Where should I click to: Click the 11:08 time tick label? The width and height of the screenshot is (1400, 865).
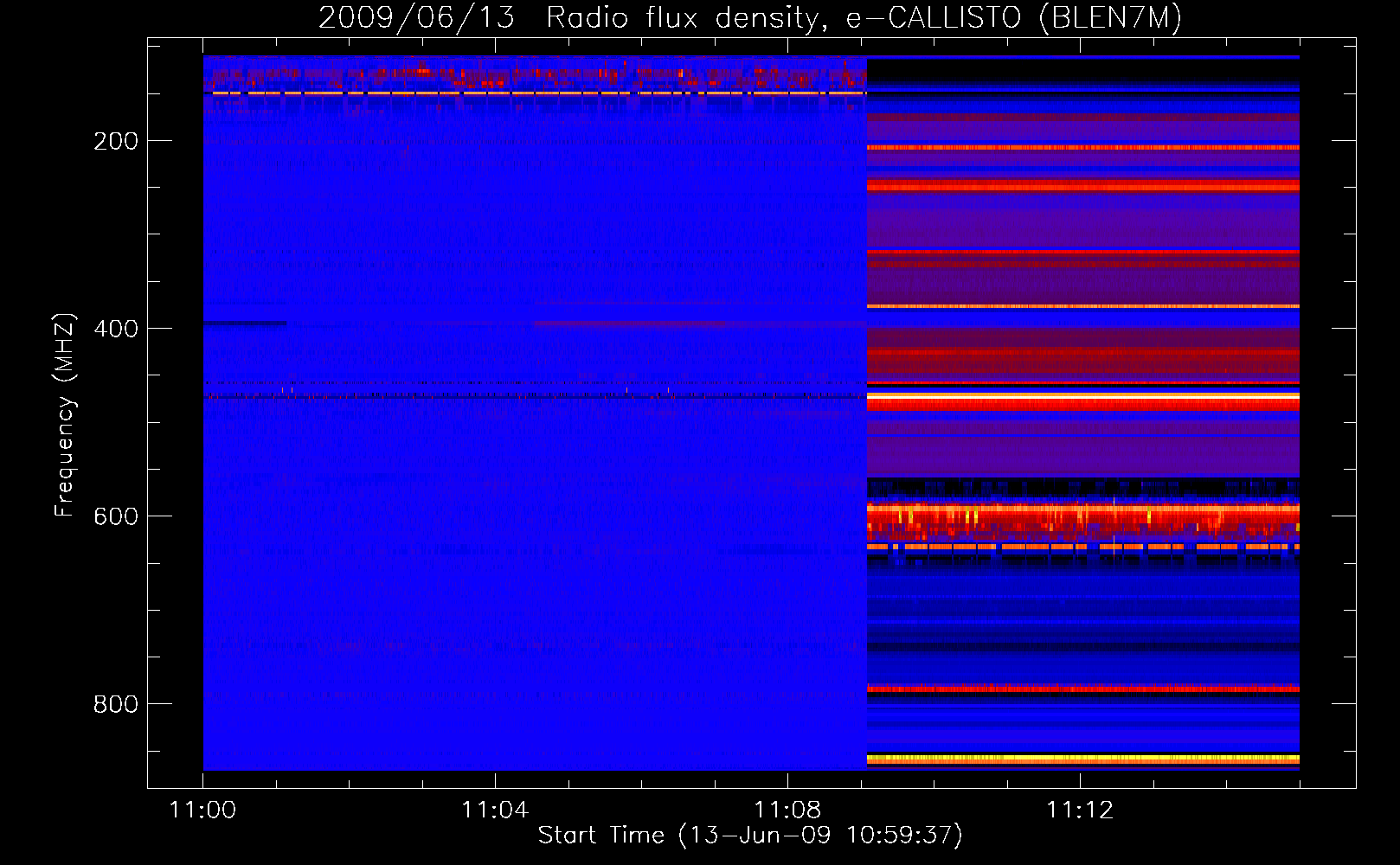click(x=787, y=811)
